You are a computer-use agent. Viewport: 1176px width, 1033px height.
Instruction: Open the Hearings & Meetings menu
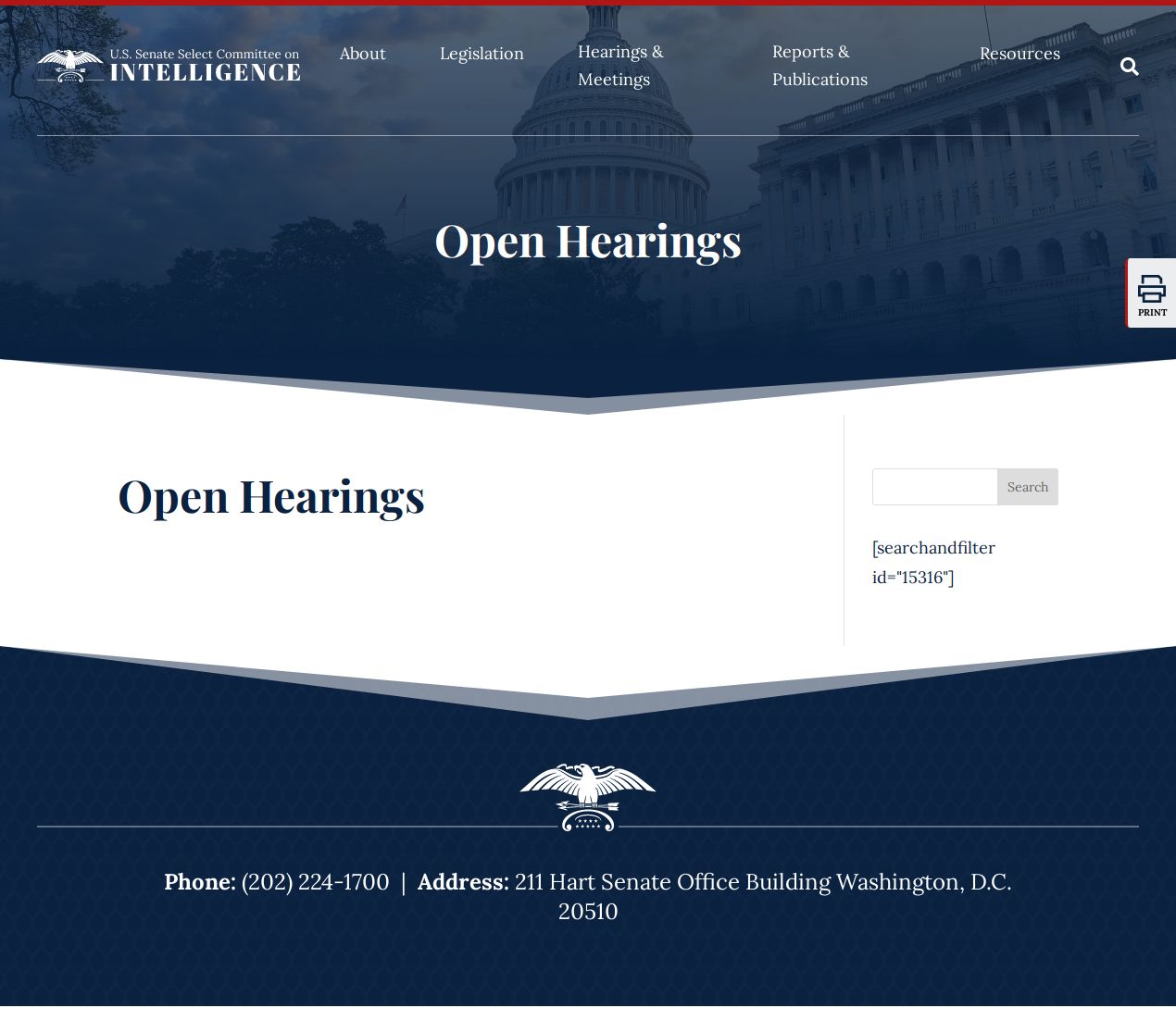[x=620, y=66]
